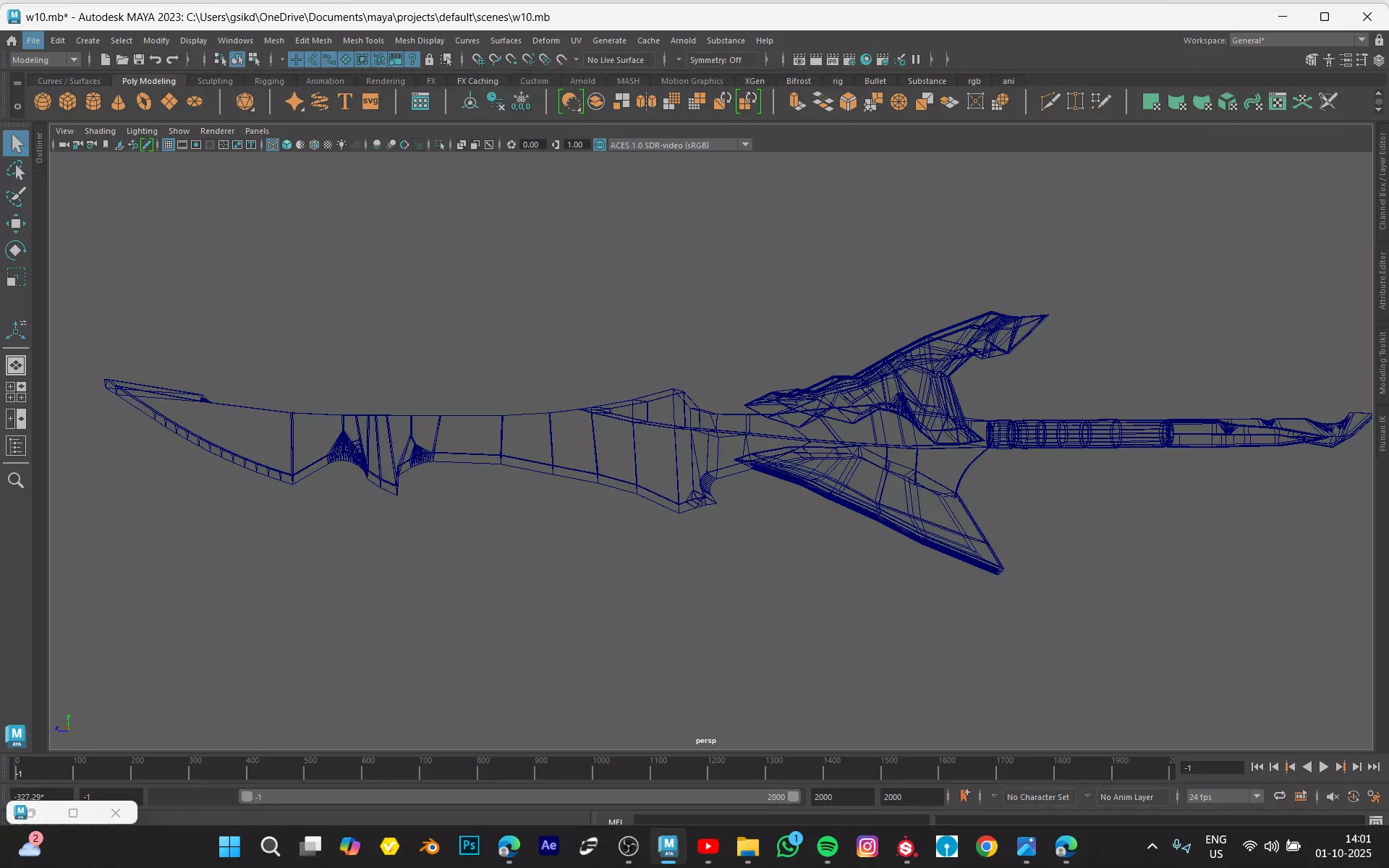Create a polygon cone from the shelf
1389x868 pixels.
click(x=119, y=102)
